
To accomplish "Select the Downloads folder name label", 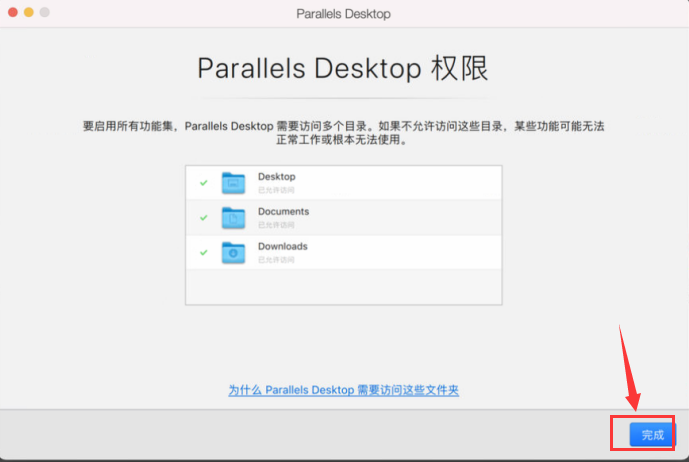I will pyautogui.click(x=282, y=247).
